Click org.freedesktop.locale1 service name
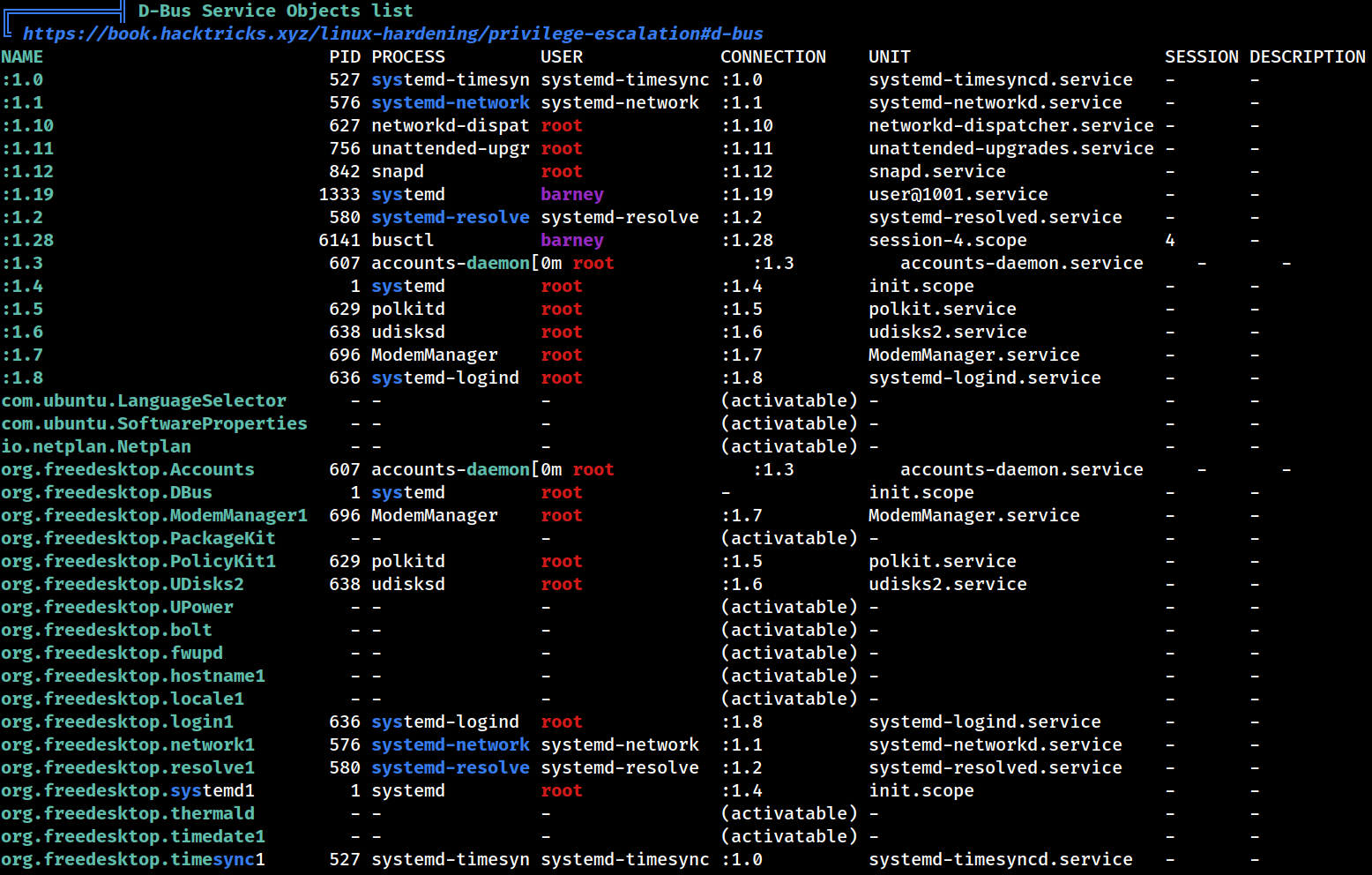Viewport: 1372px width, 875px height. click(x=123, y=699)
